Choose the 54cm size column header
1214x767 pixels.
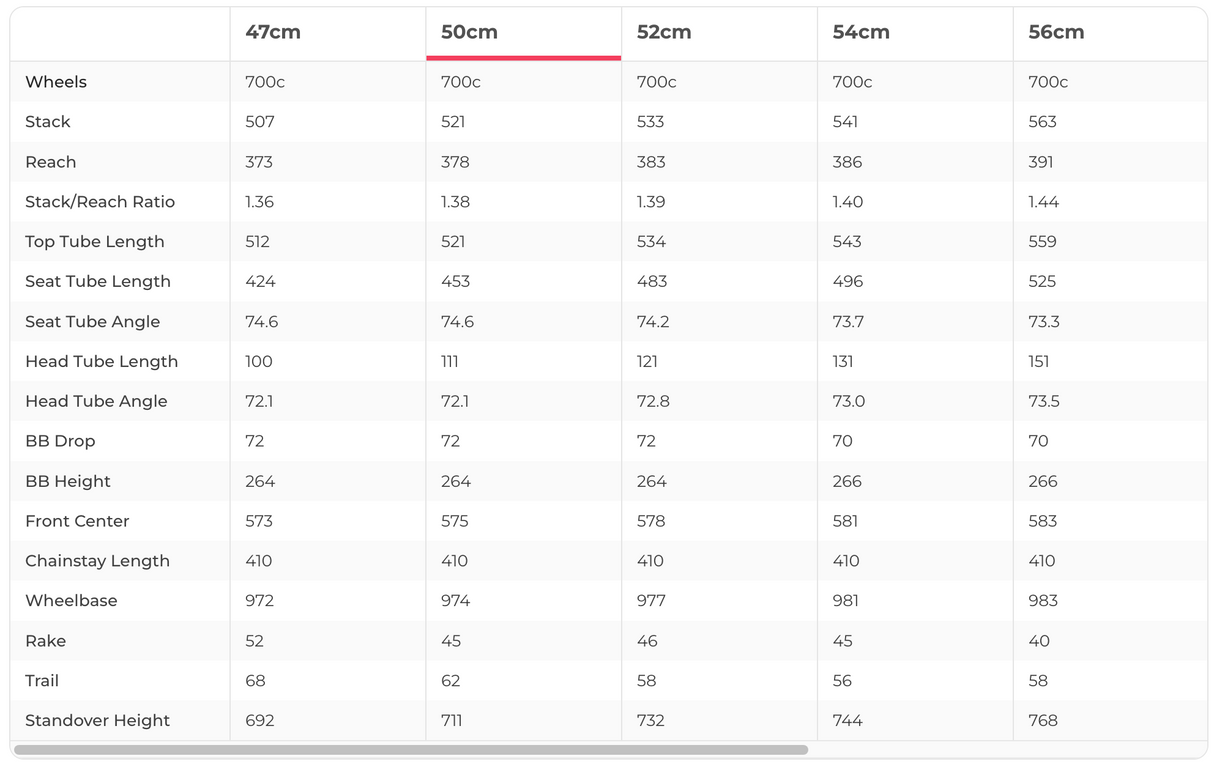point(860,32)
